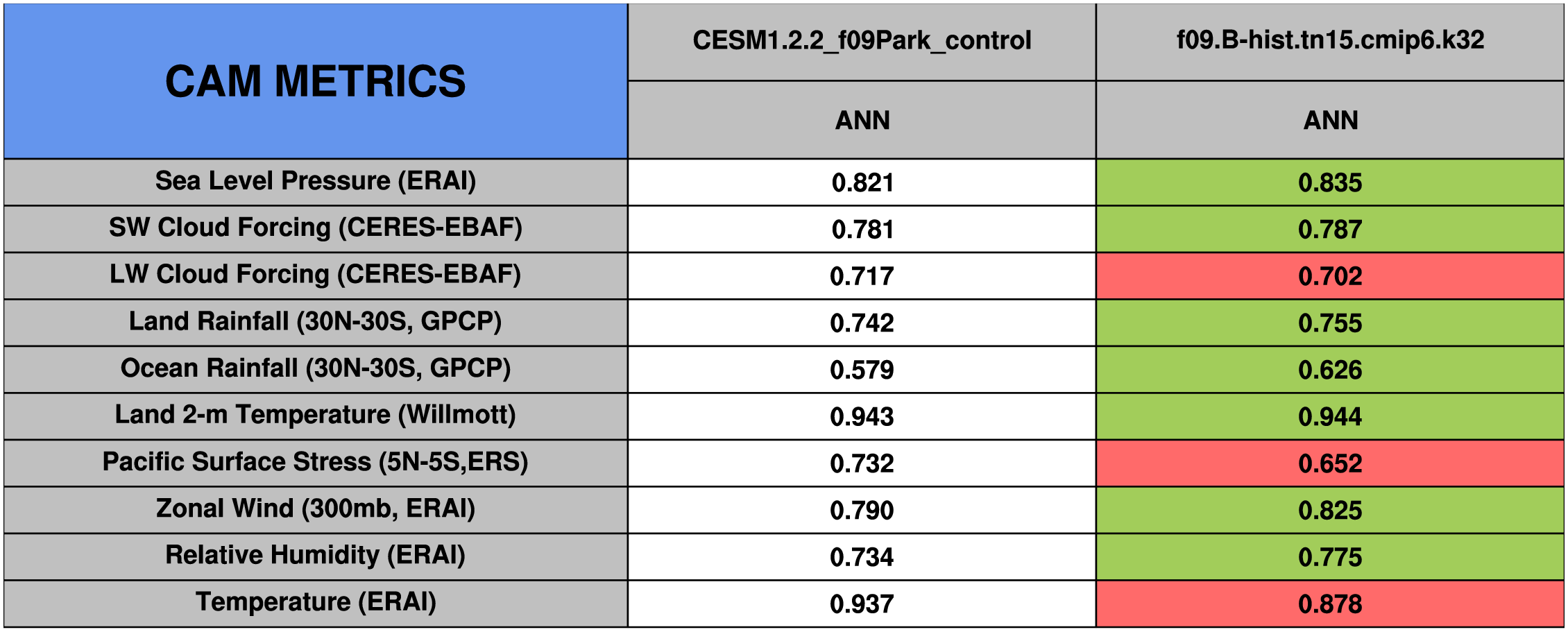1568x632 pixels.
Task: Click the Ocean Rainfall (30N-30S, GPCP) label
Action: (x=316, y=368)
